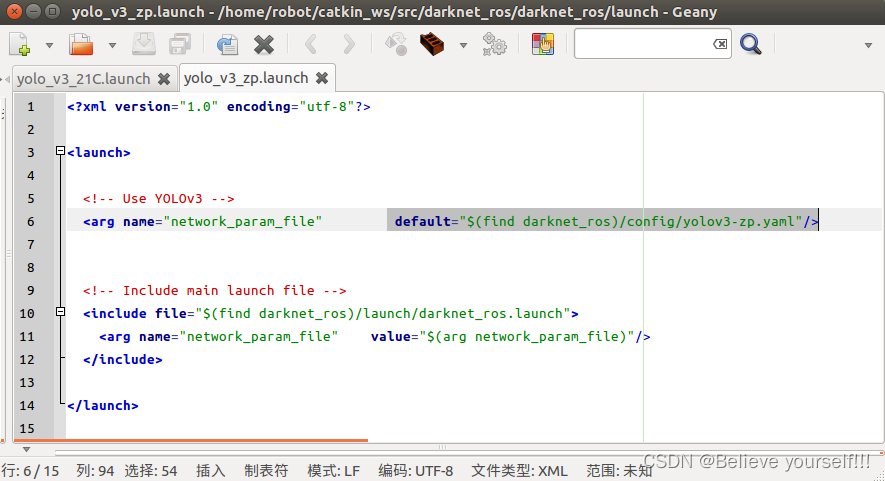The height and width of the screenshot is (481, 885).
Task: Click 'network_param_file' on line 6
Action: 243,221
